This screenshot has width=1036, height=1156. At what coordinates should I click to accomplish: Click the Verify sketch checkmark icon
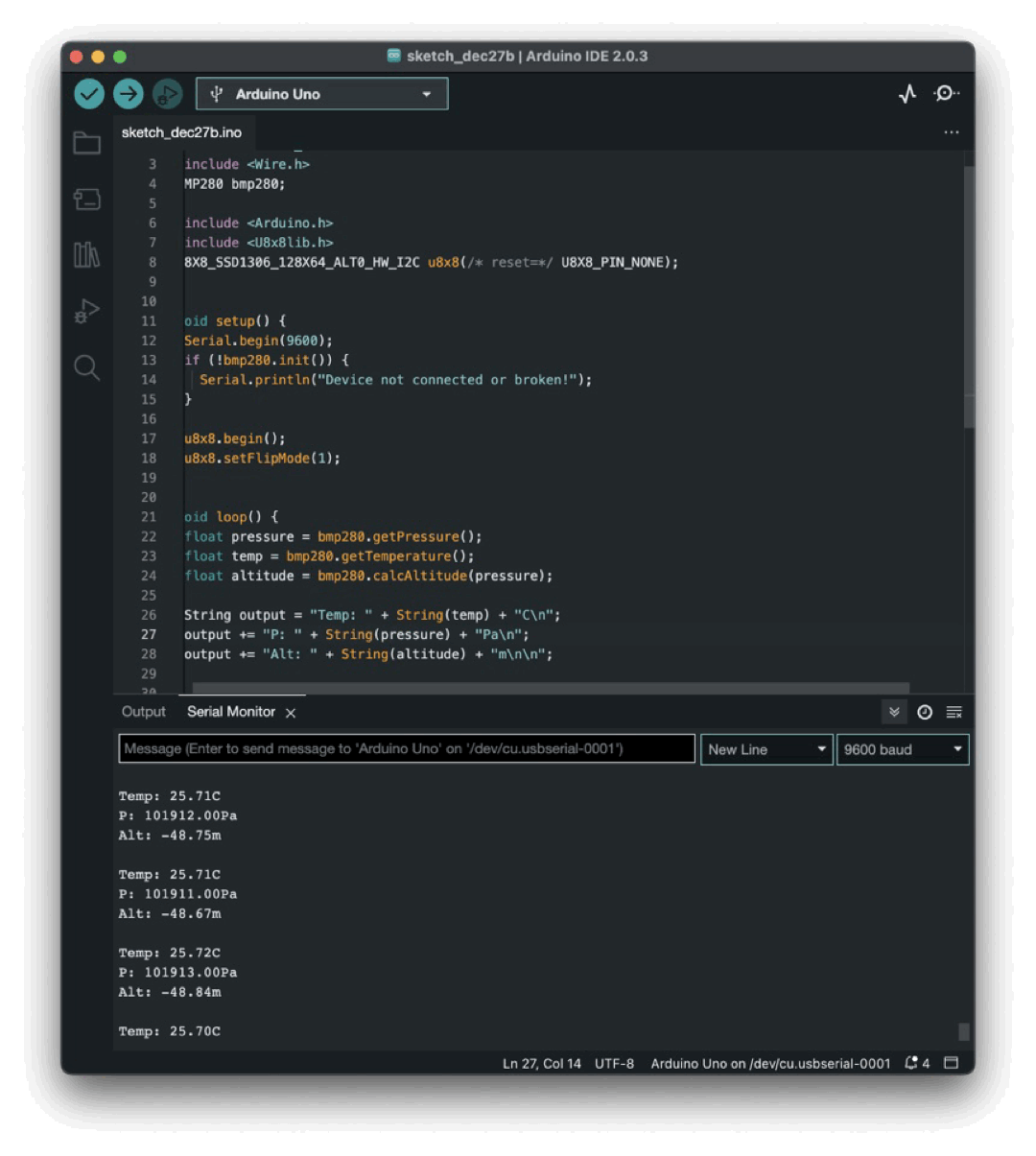click(x=88, y=93)
